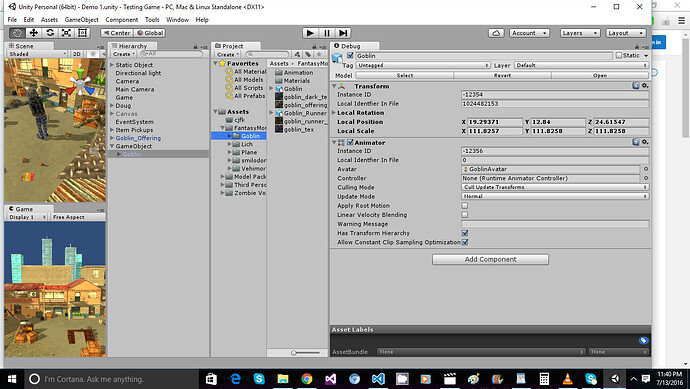Adjust the Project icon size slider
Screen dimensions: 690x389
pyautogui.click(x=306, y=352)
